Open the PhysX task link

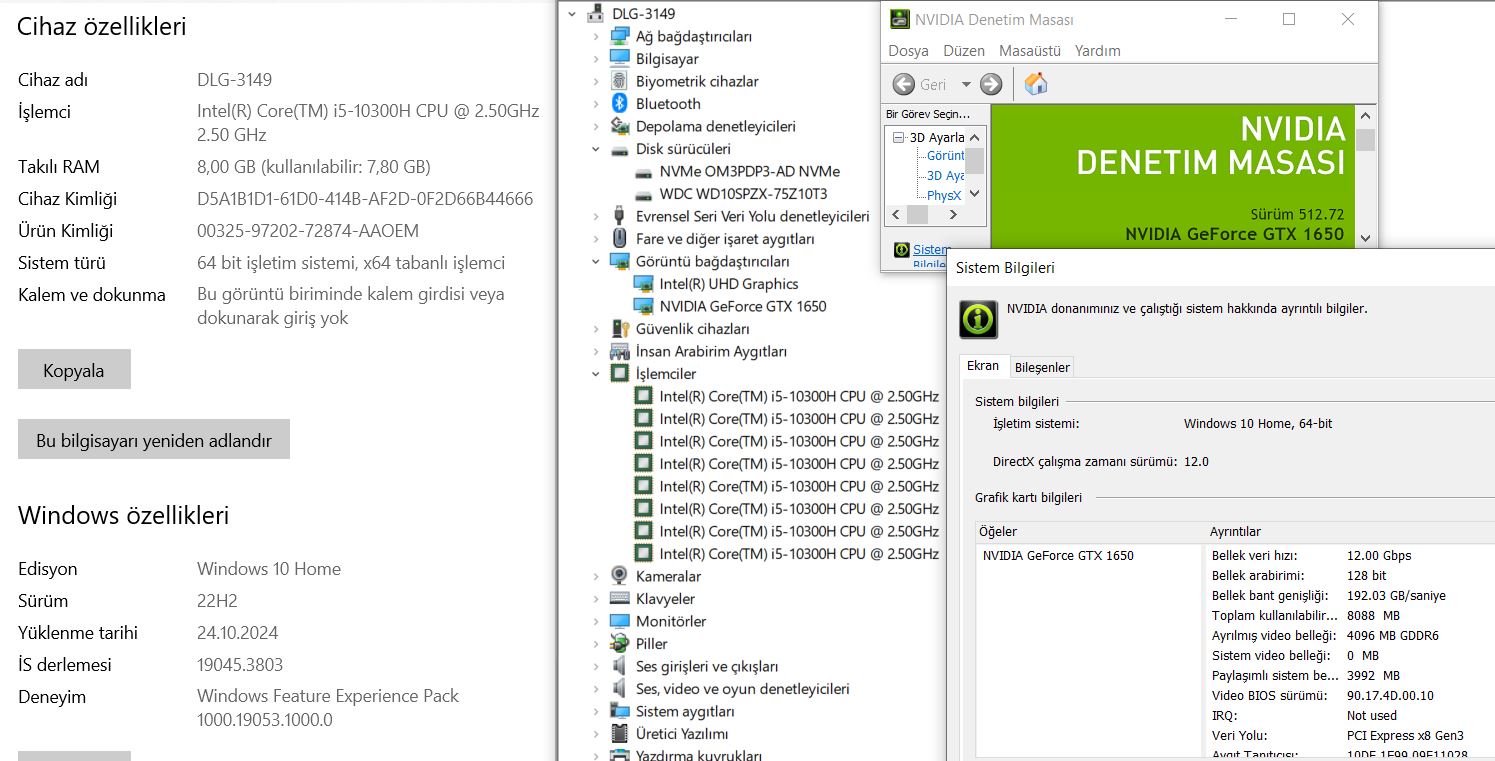pos(944,195)
